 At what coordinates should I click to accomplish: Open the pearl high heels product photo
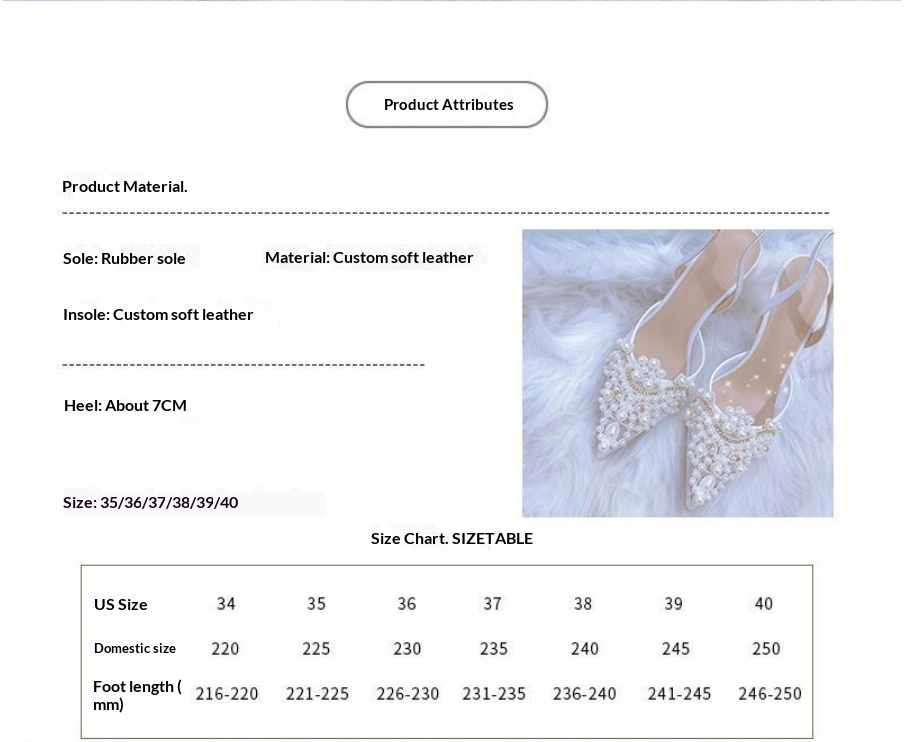pyautogui.click(x=678, y=373)
